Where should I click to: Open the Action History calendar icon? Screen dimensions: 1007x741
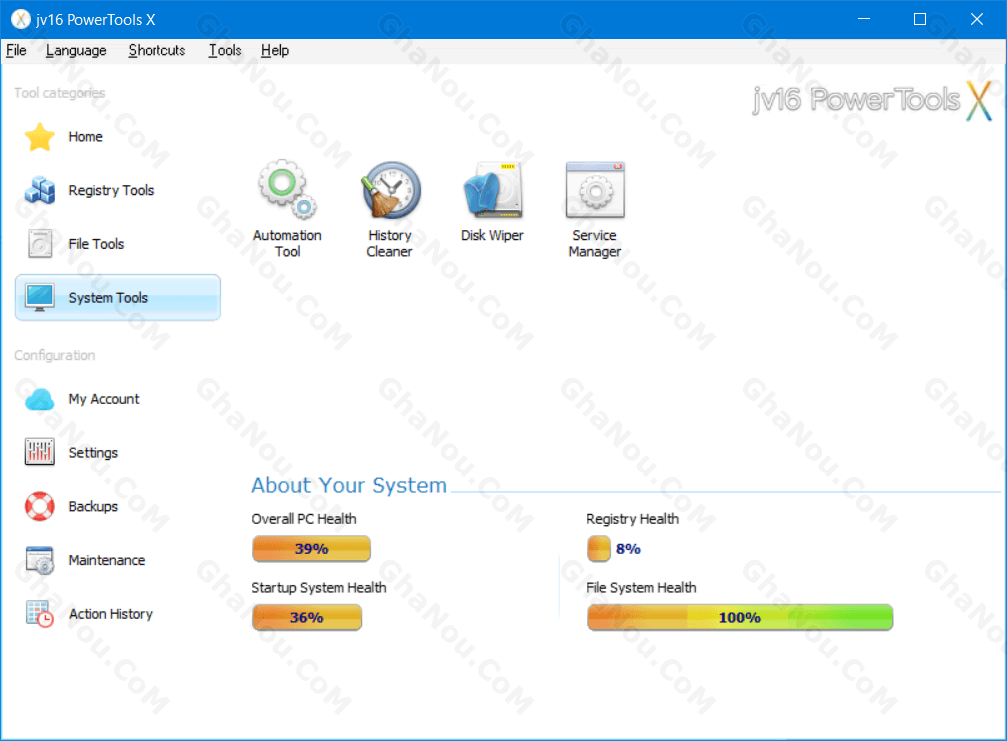click(40, 613)
